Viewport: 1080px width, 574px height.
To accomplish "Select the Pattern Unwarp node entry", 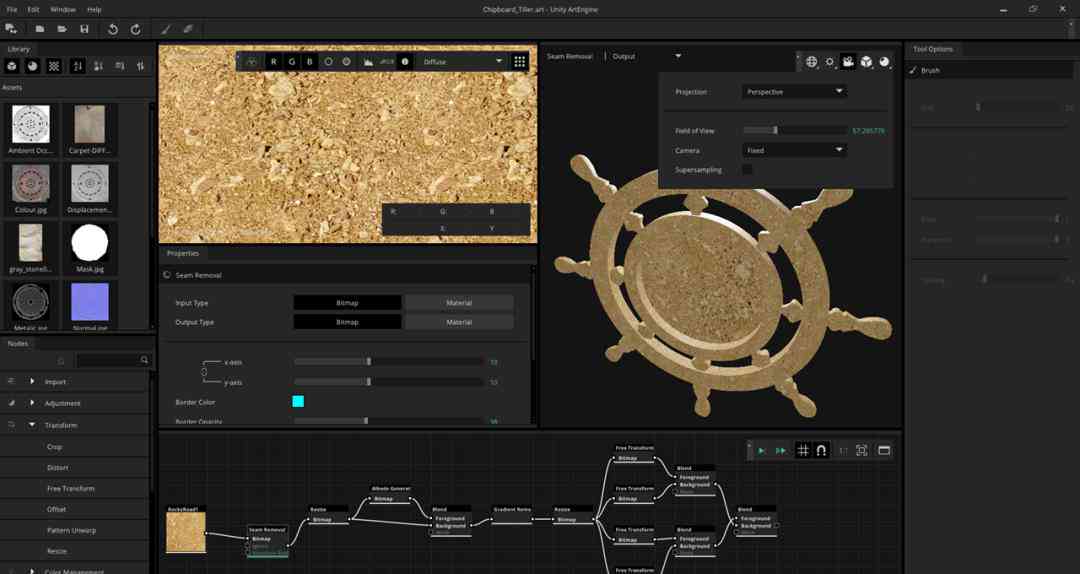I will coord(74,531).
